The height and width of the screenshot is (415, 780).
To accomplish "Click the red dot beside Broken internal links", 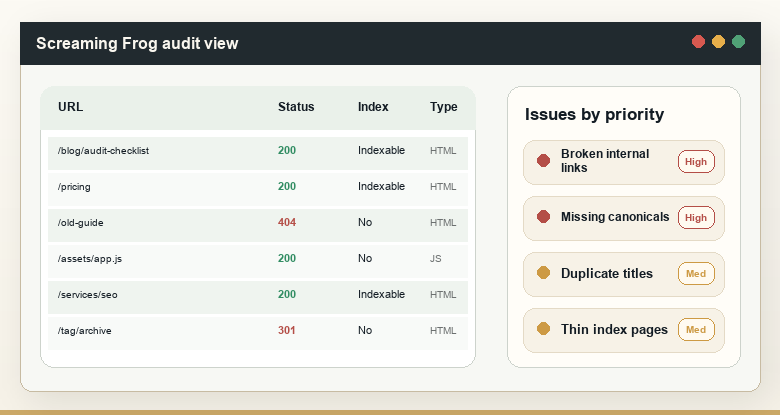I will point(543,161).
